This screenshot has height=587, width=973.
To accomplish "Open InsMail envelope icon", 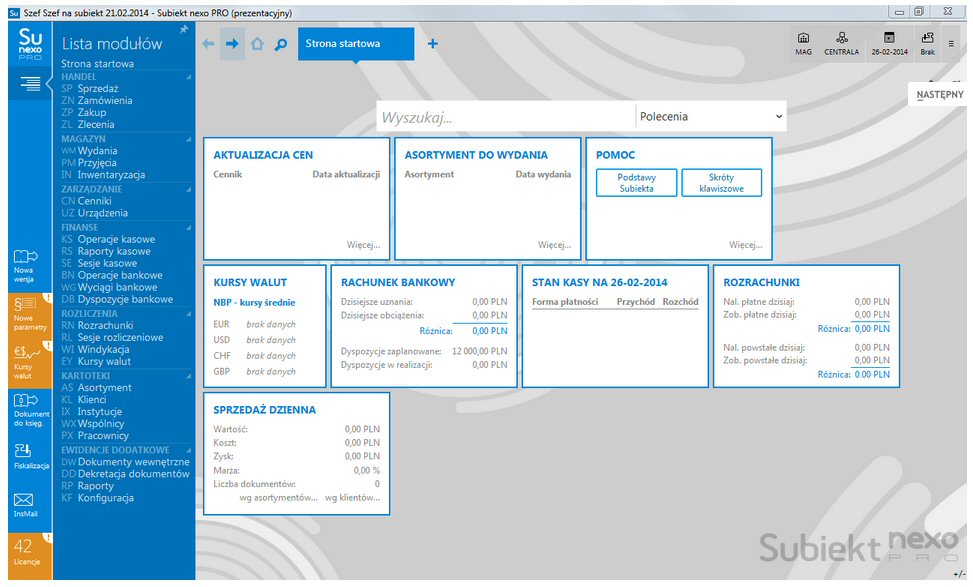I will pos(24,504).
